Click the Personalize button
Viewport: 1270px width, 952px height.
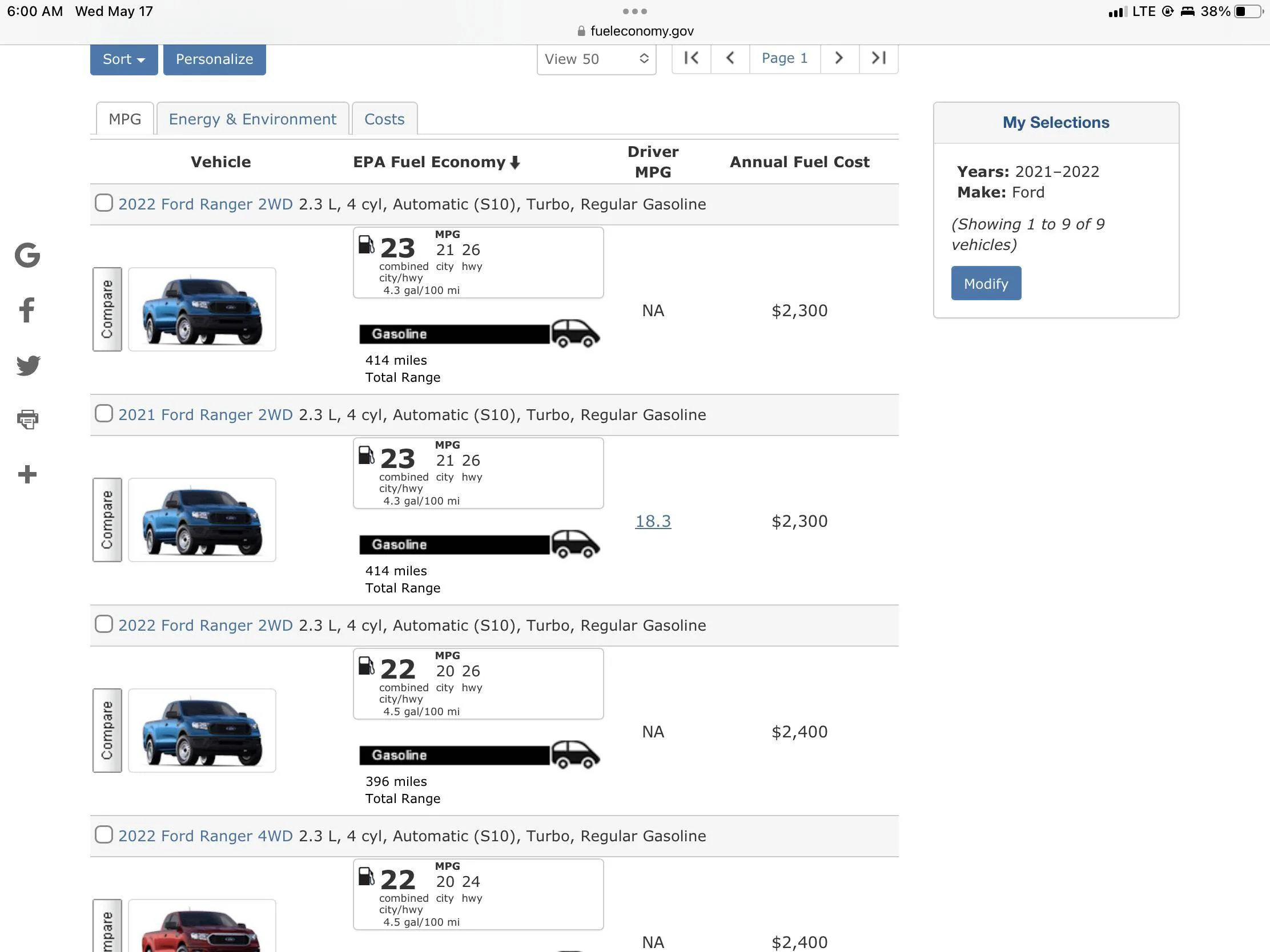point(215,59)
